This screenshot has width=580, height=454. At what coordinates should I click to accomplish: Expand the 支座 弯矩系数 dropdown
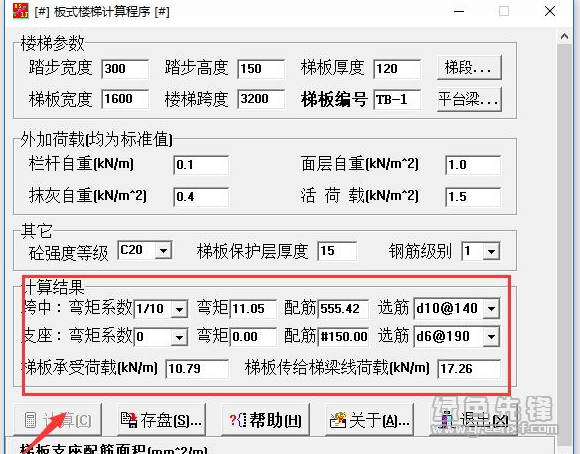point(179,337)
